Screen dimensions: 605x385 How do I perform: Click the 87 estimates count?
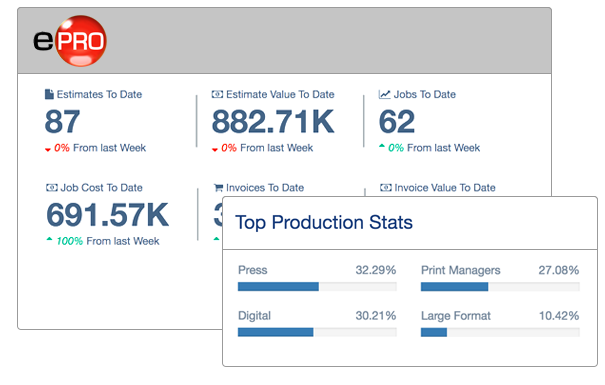(x=62, y=122)
